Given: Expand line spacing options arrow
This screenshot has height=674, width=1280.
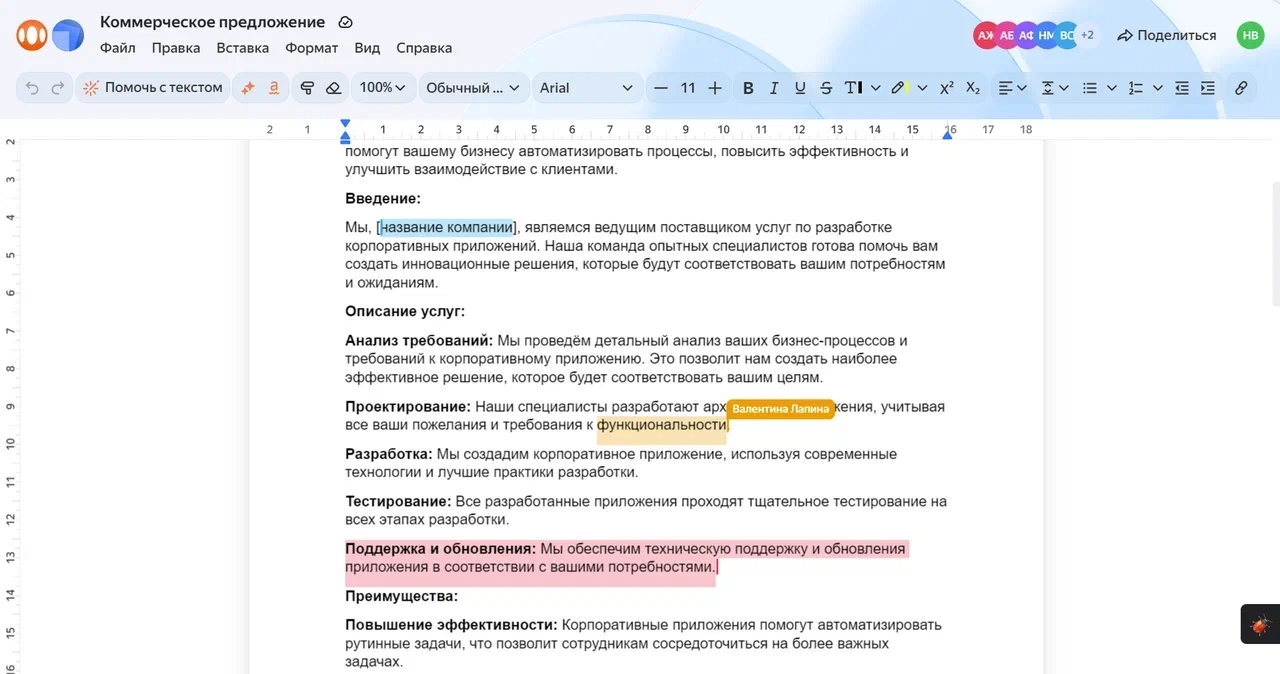Looking at the screenshot, I should coord(1064,88).
